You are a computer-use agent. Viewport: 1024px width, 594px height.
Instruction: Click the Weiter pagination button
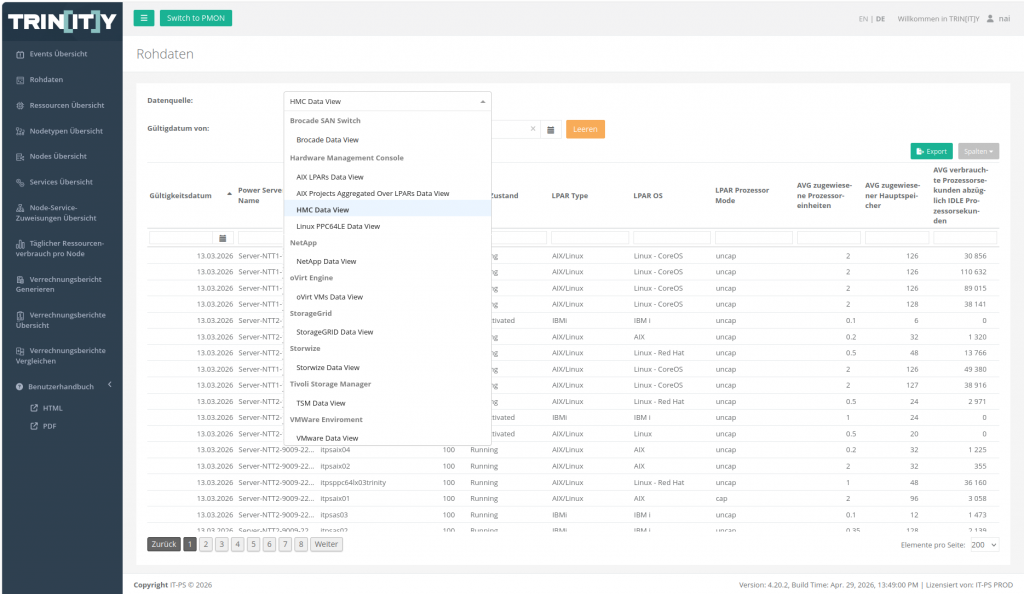pyautogui.click(x=326, y=544)
